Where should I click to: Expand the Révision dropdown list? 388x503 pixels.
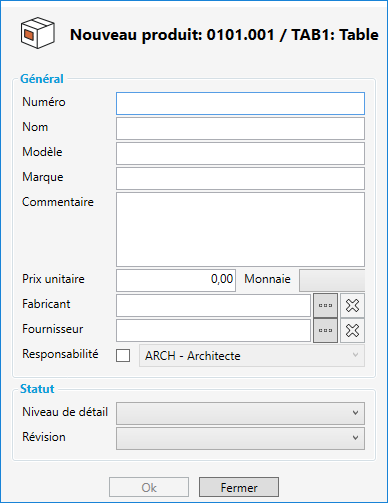(x=240, y=438)
